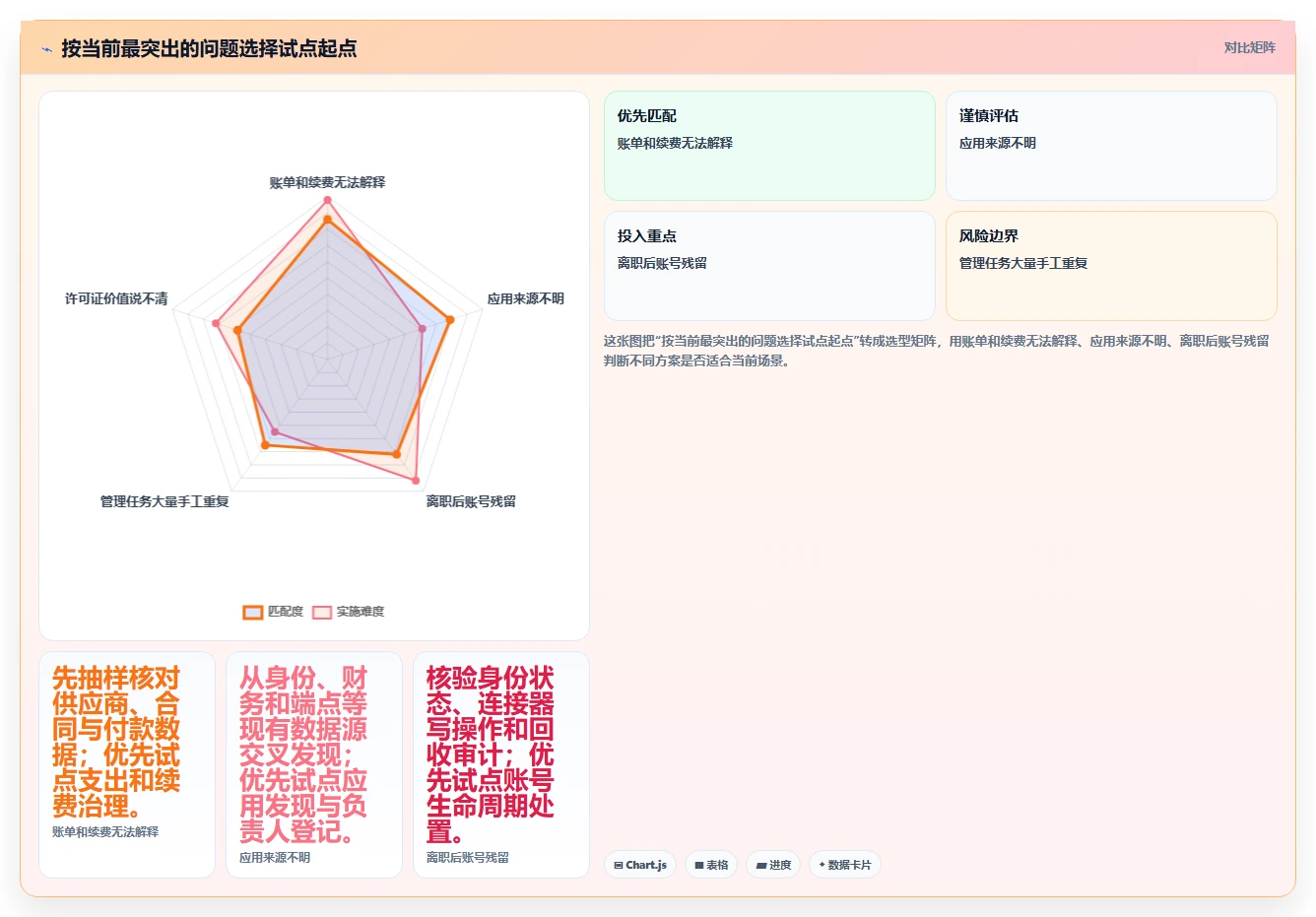Click the orange data point on 许可证价值说不清 axis
The width and height of the screenshot is (1316, 917).
coord(237,331)
